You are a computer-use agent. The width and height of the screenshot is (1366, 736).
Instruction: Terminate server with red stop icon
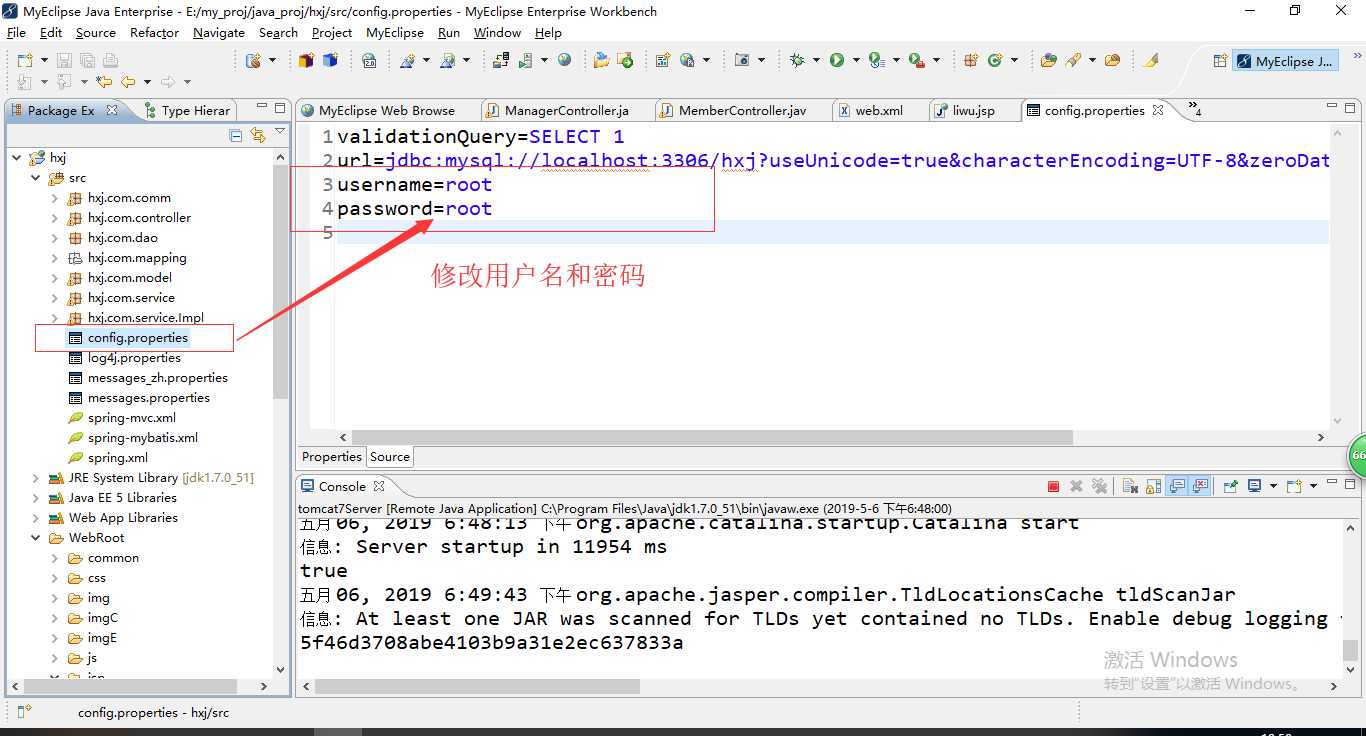click(1053, 486)
